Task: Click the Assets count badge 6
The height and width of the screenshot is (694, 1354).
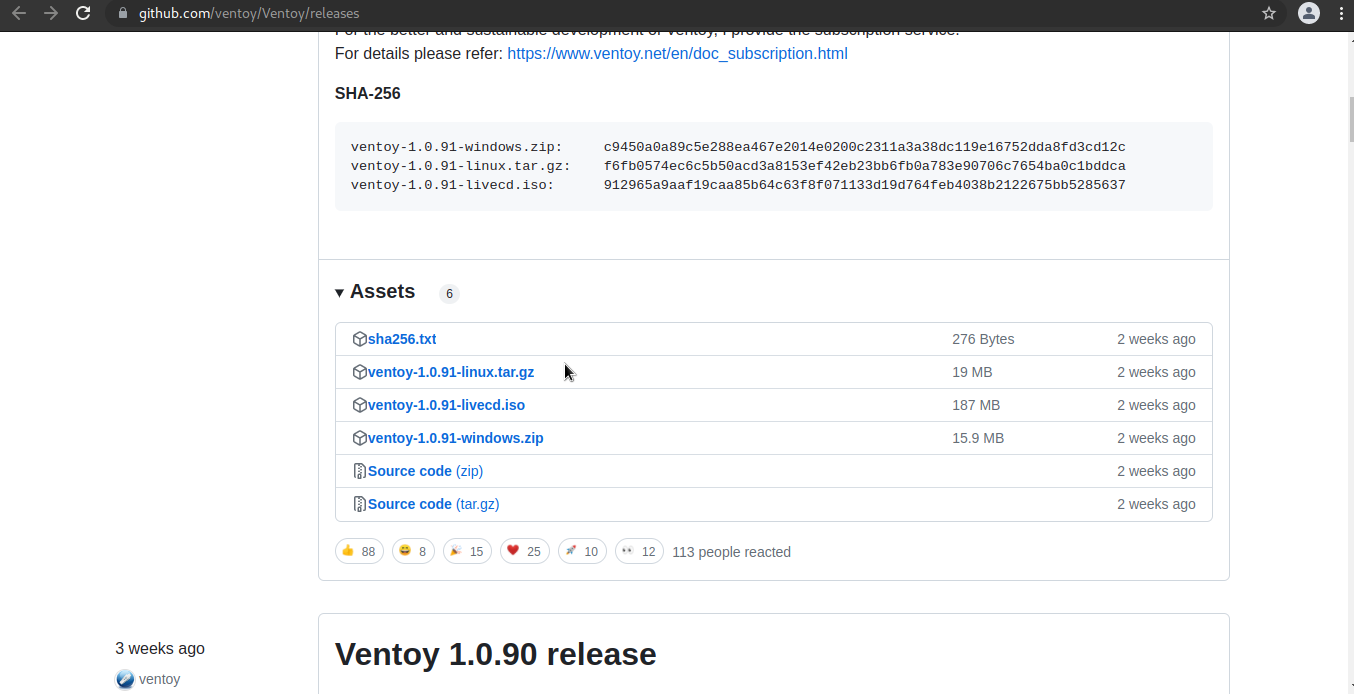Action: [449, 294]
